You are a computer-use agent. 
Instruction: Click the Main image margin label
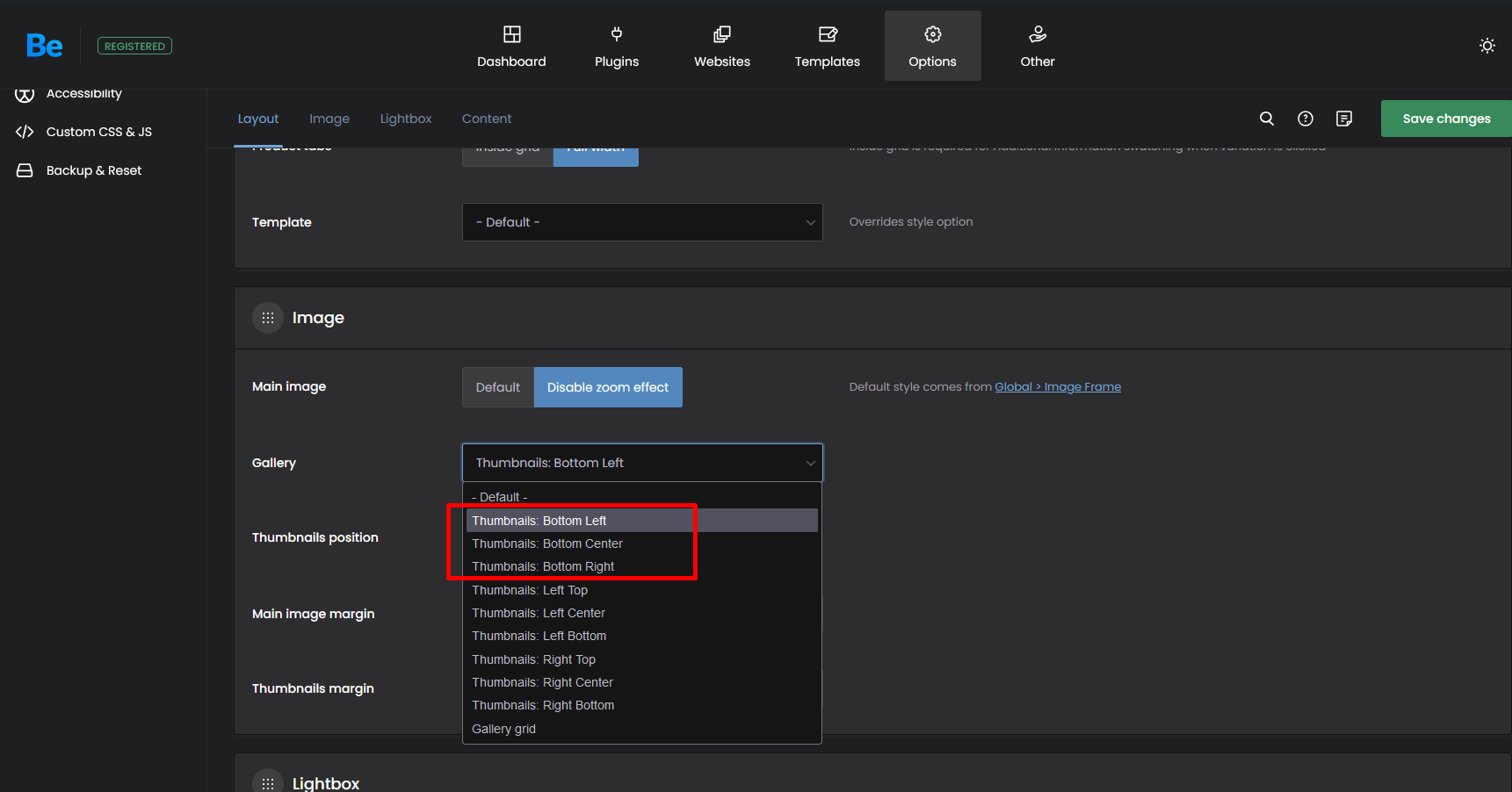(x=314, y=614)
